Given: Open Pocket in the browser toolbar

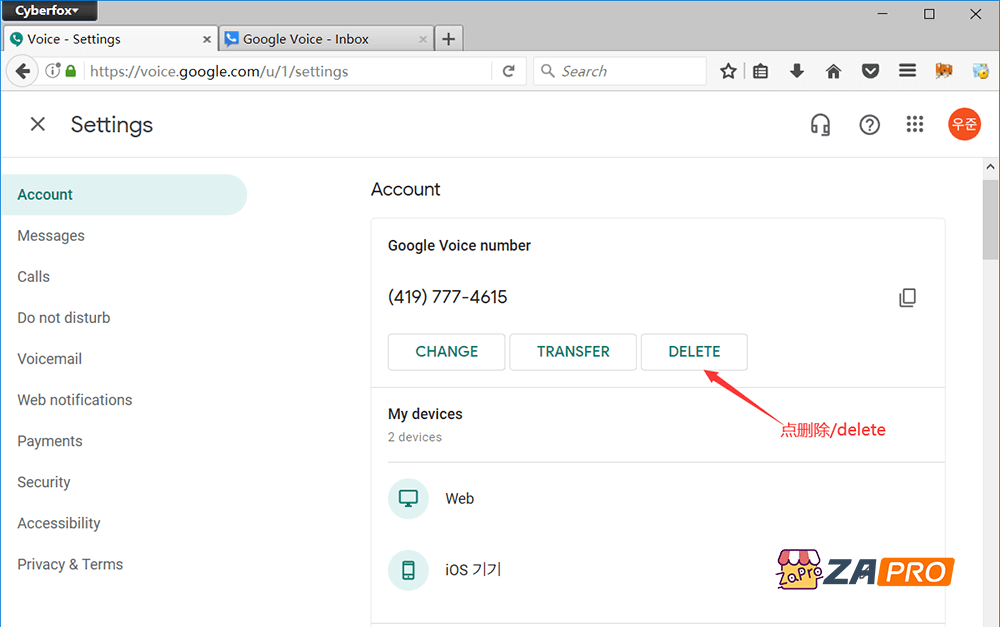Looking at the screenshot, I should (x=870, y=71).
